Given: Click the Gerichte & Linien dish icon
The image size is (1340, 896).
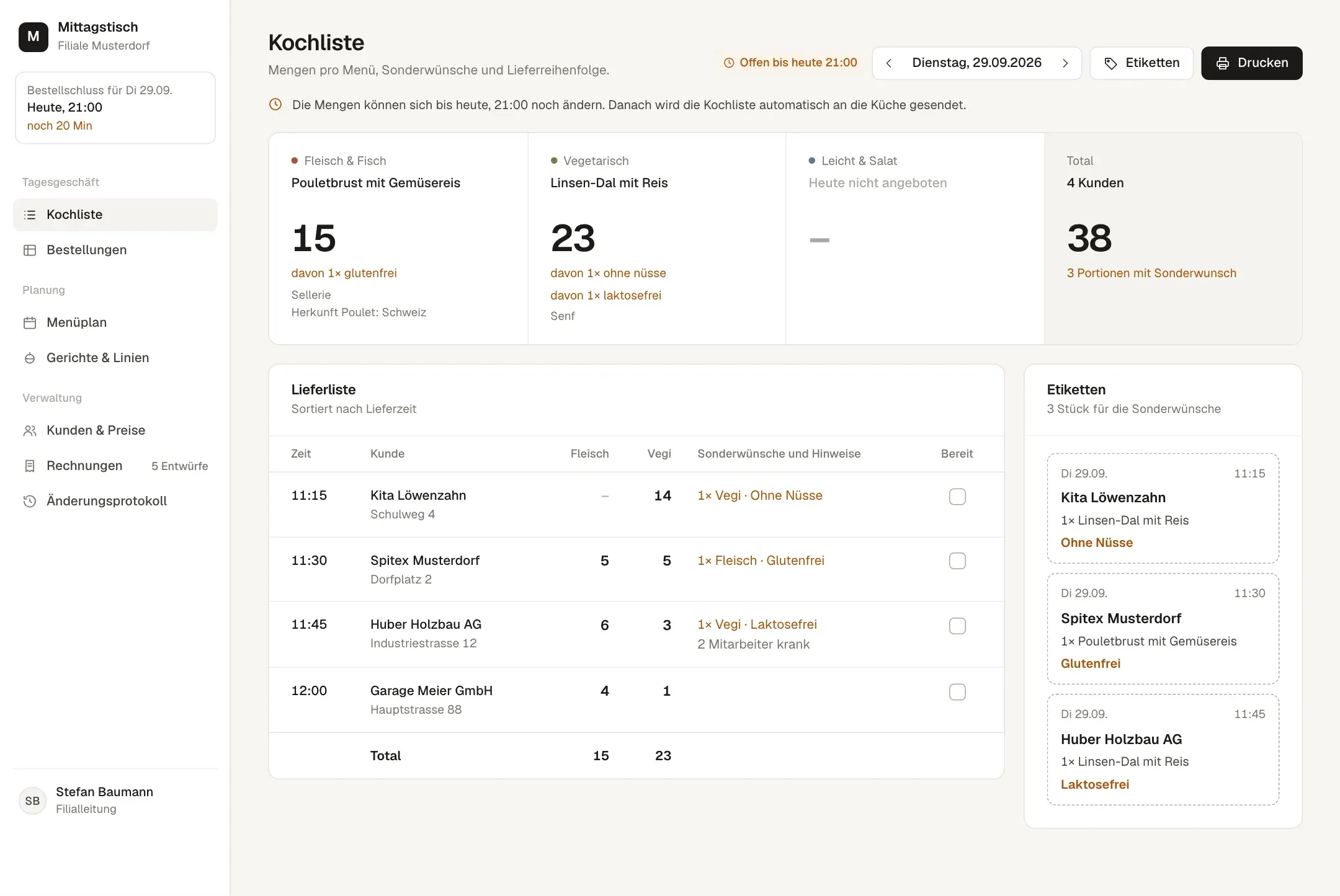Looking at the screenshot, I should pyautogui.click(x=30, y=358).
